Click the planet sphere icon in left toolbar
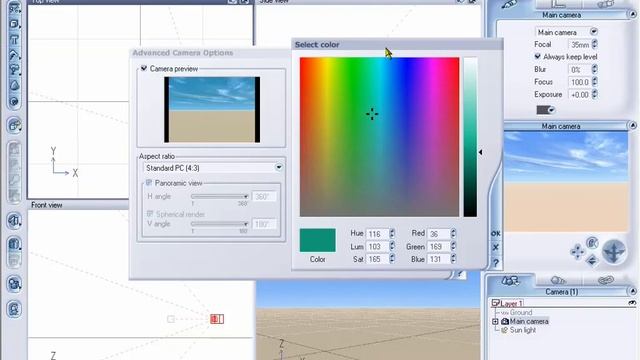The image size is (640, 360). pyautogui.click(x=14, y=101)
